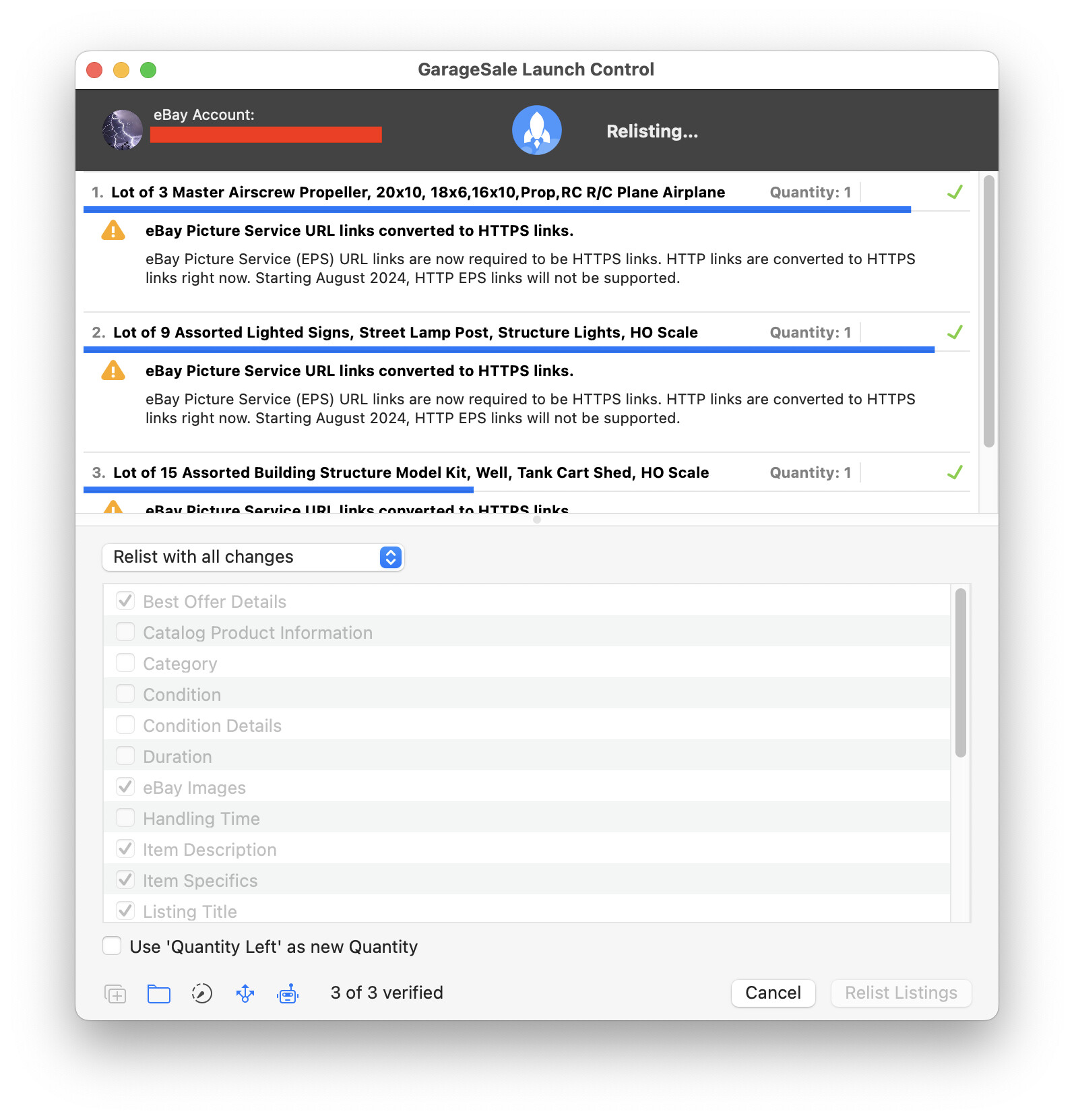The width and height of the screenshot is (1074, 1120).
Task: Click the '3 of 3 verified' status text
Action: click(x=387, y=993)
